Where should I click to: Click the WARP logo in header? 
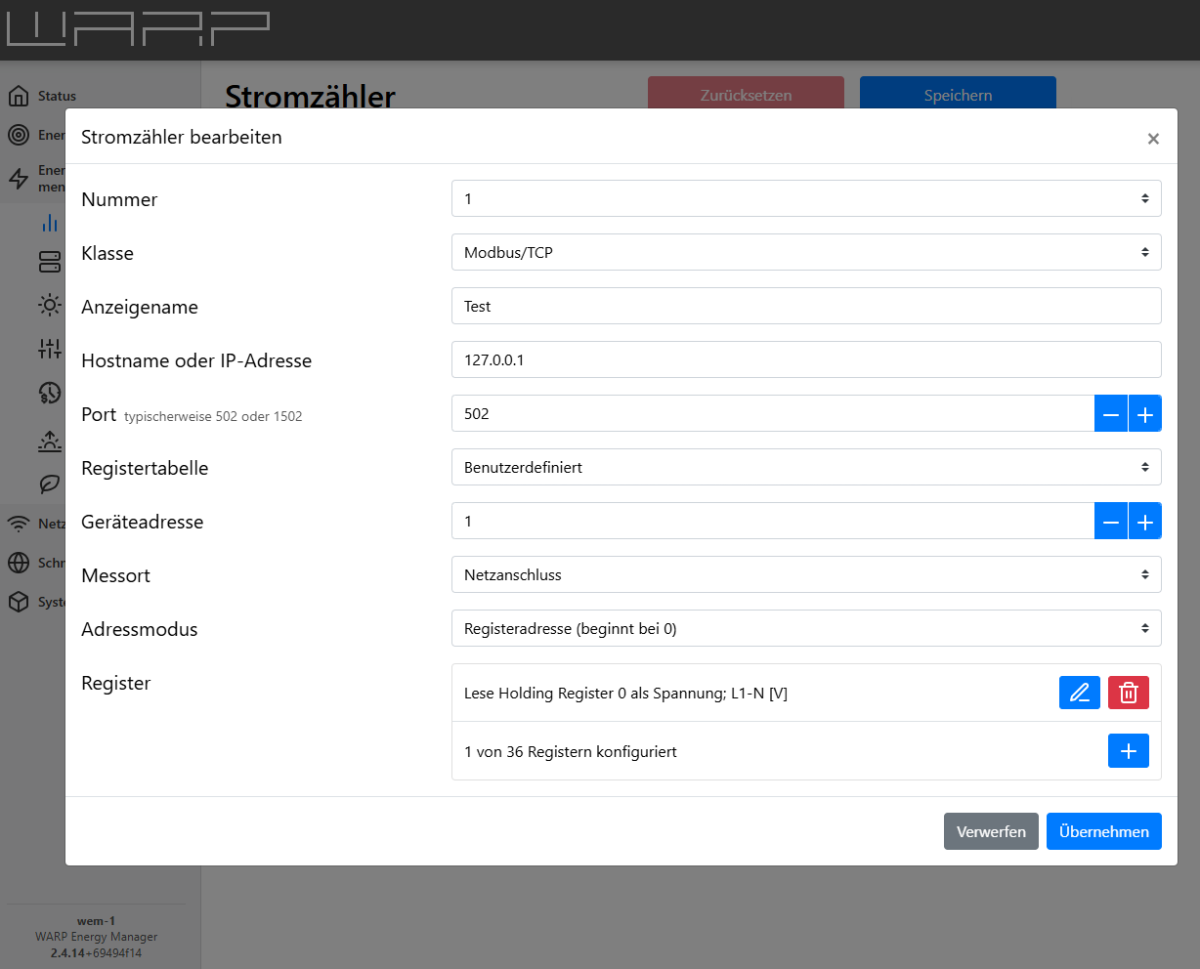click(138, 29)
